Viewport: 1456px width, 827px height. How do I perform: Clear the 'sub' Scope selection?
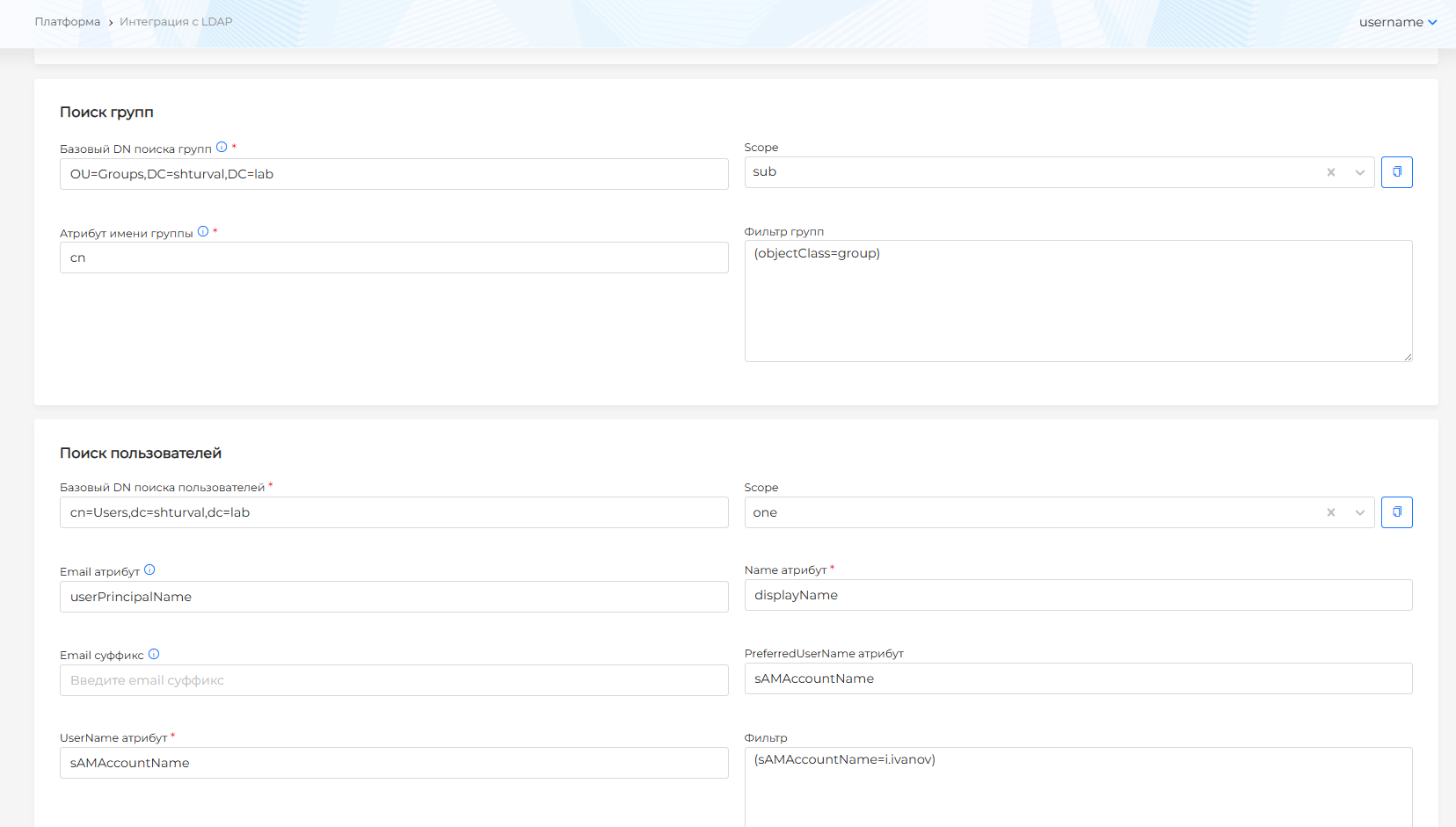1331,172
